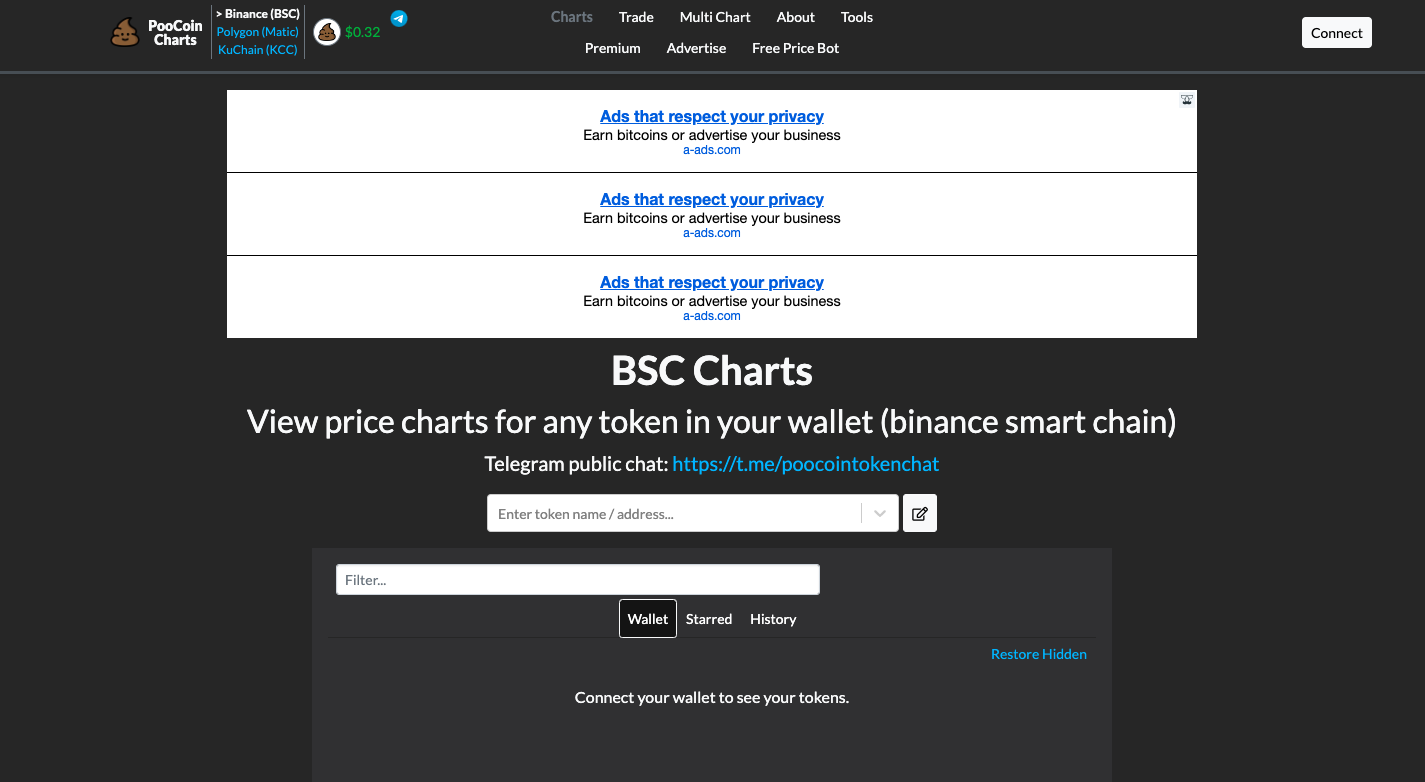Open the Telegram icon in header
This screenshot has width=1425, height=782.
pos(399,18)
